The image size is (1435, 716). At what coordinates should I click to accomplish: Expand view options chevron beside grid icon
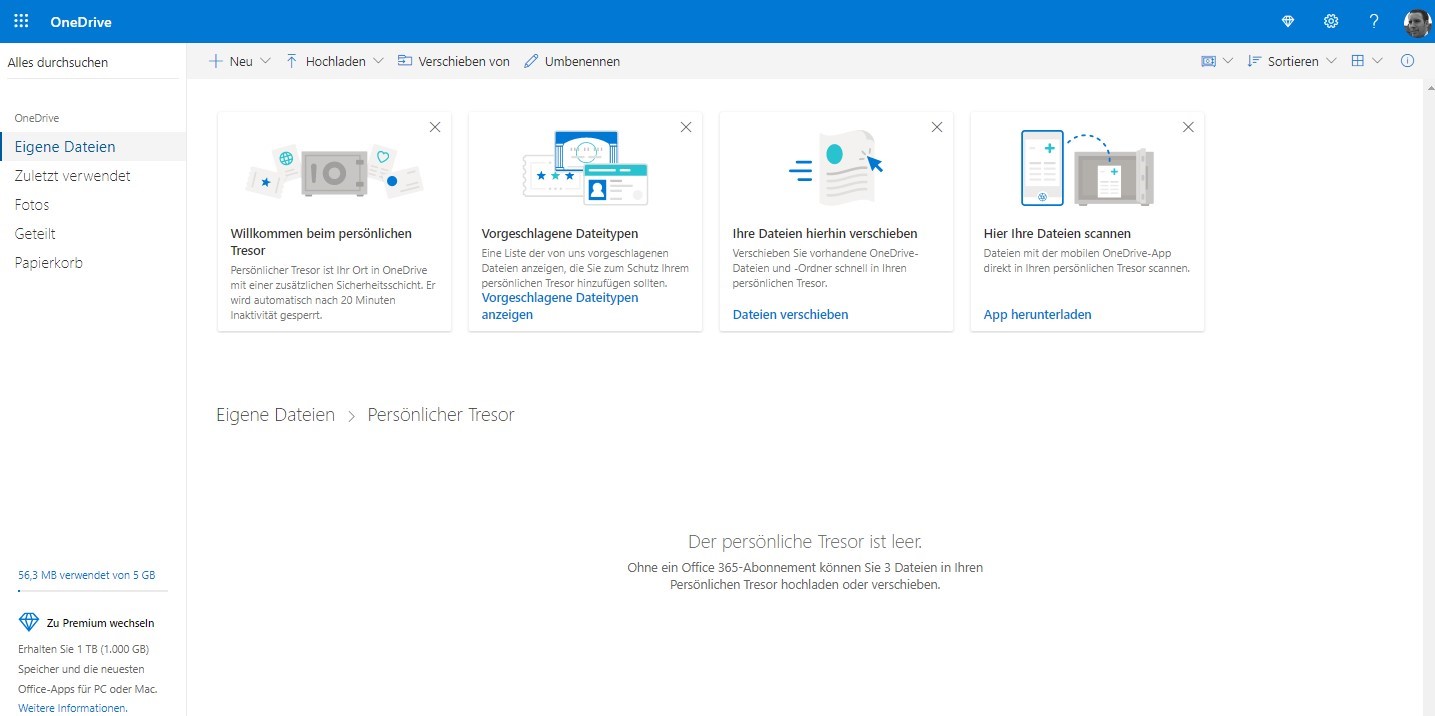(x=1378, y=61)
